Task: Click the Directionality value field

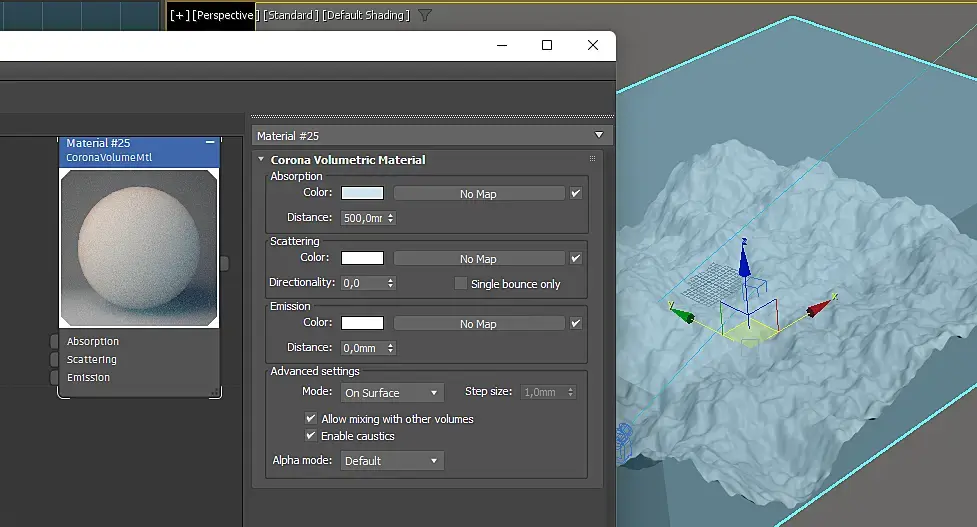Action: click(x=362, y=284)
